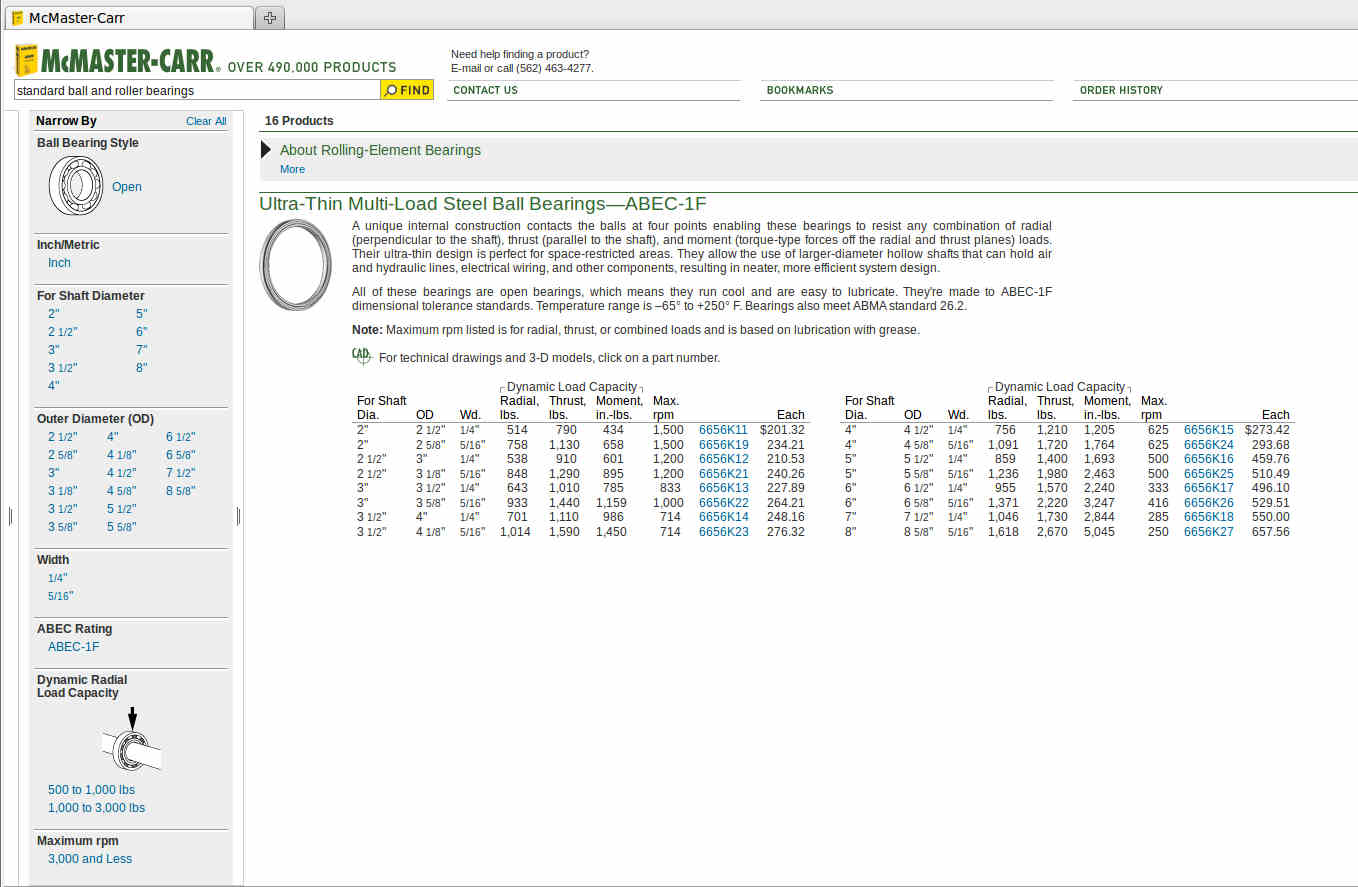Viewport: 1358px width, 887px height.
Task: Filter shaft diameter to 7"
Action: click(x=142, y=350)
